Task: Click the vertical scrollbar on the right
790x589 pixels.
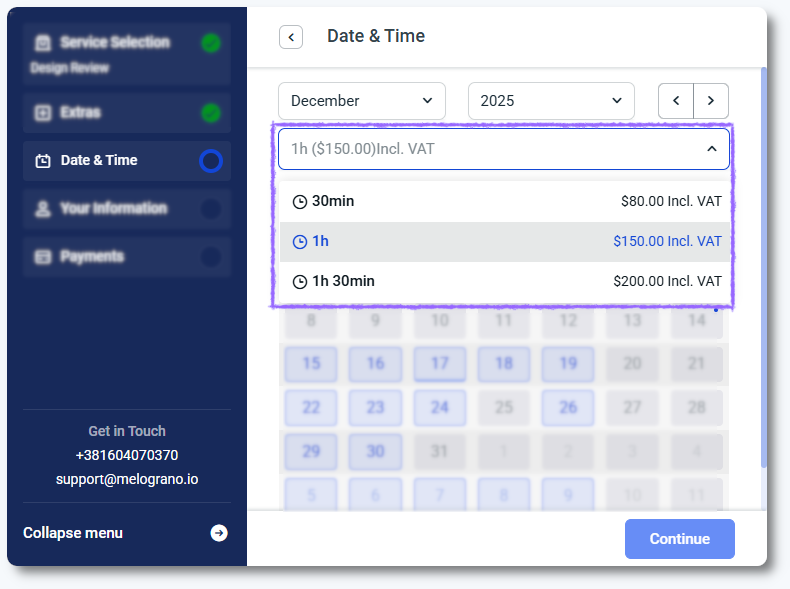Action: tap(764, 270)
